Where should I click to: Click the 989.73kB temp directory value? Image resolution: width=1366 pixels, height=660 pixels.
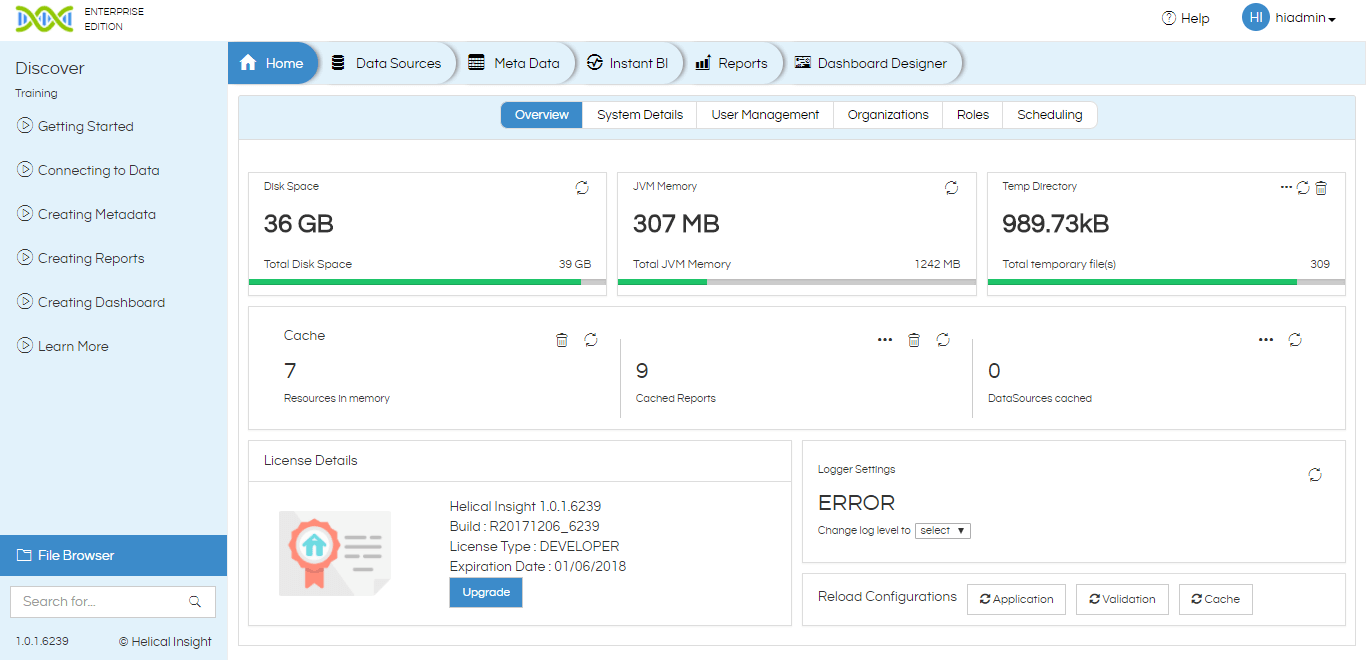(1056, 224)
